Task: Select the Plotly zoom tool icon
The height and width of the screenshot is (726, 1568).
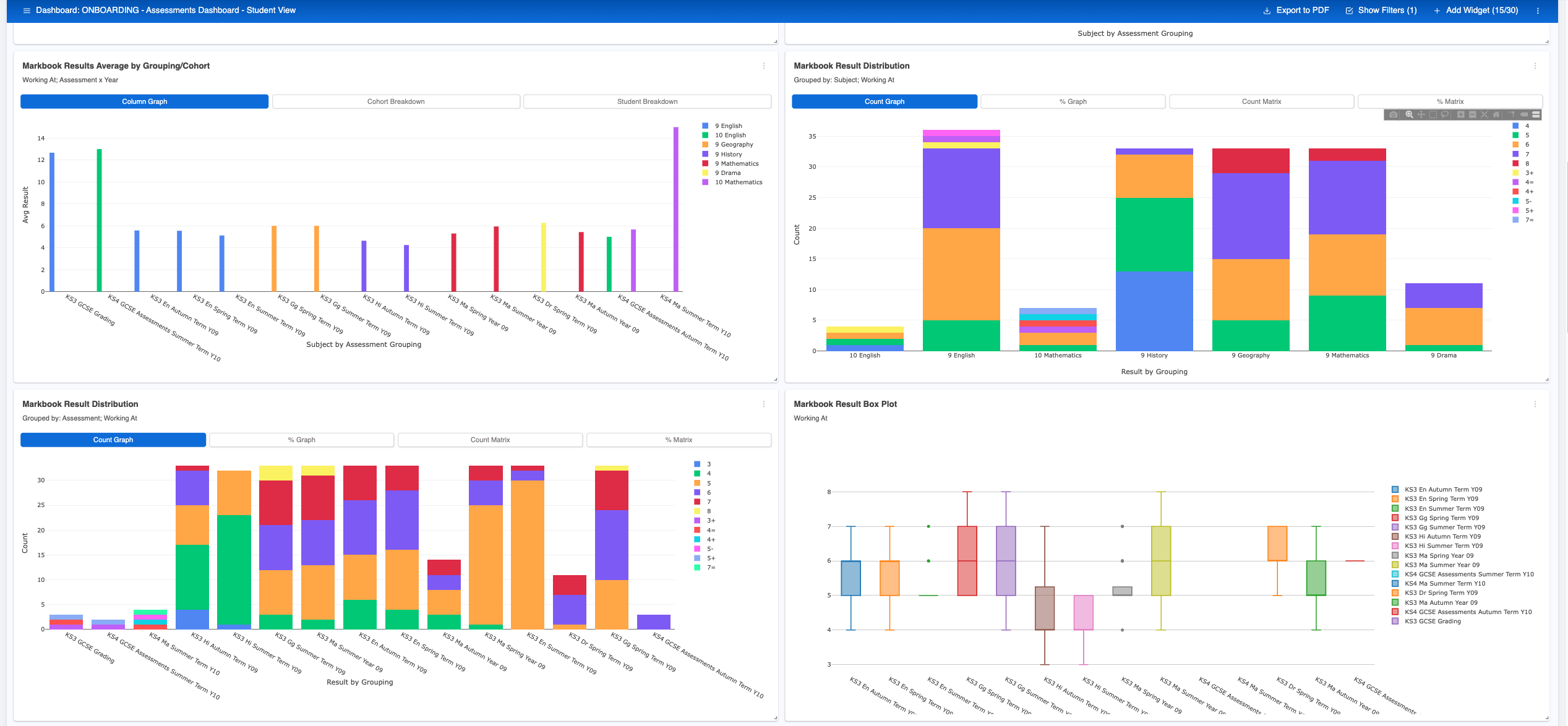Action: tap(1409, 114)
